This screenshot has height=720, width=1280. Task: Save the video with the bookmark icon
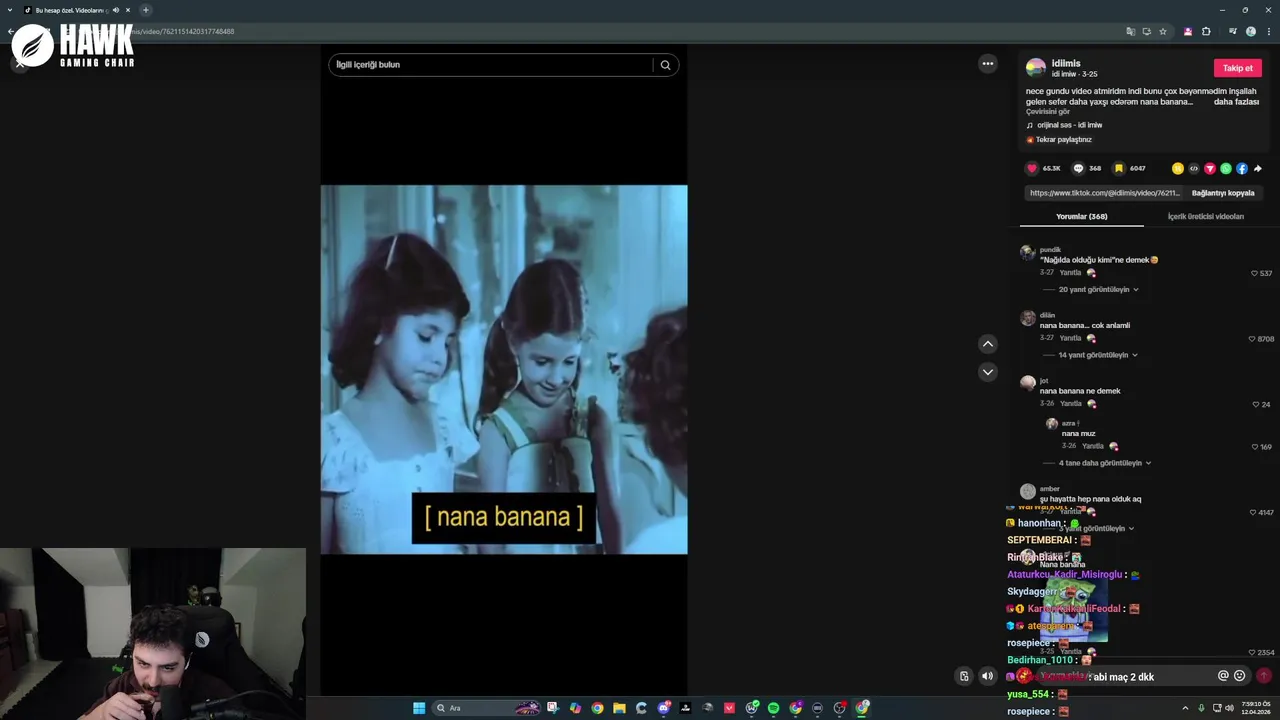(x=1119, y=168)
